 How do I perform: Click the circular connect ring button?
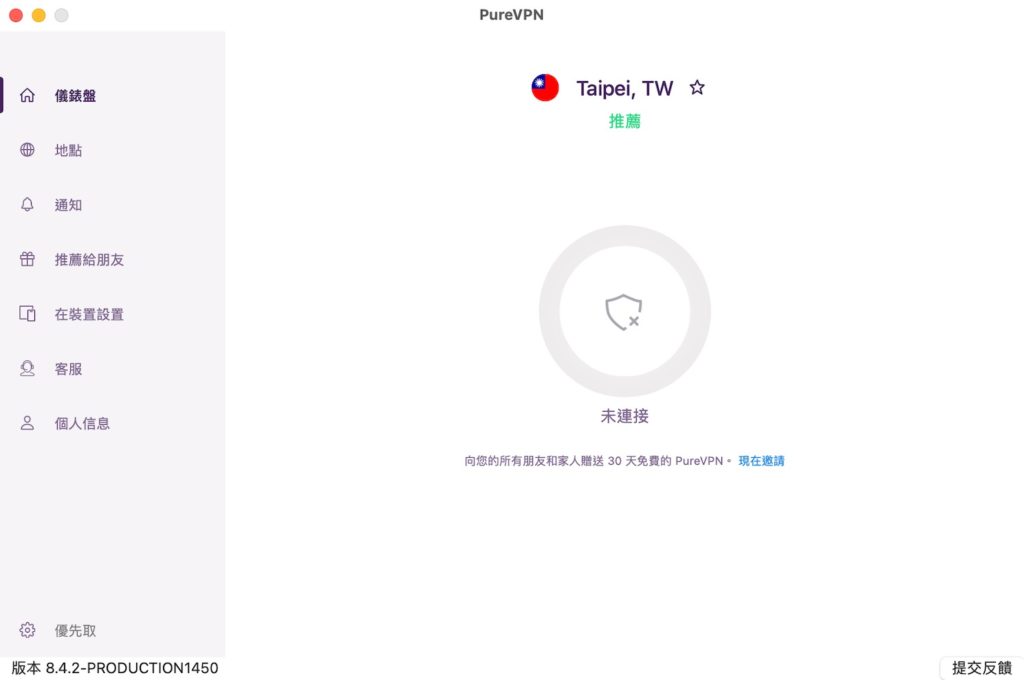point(624,311)
